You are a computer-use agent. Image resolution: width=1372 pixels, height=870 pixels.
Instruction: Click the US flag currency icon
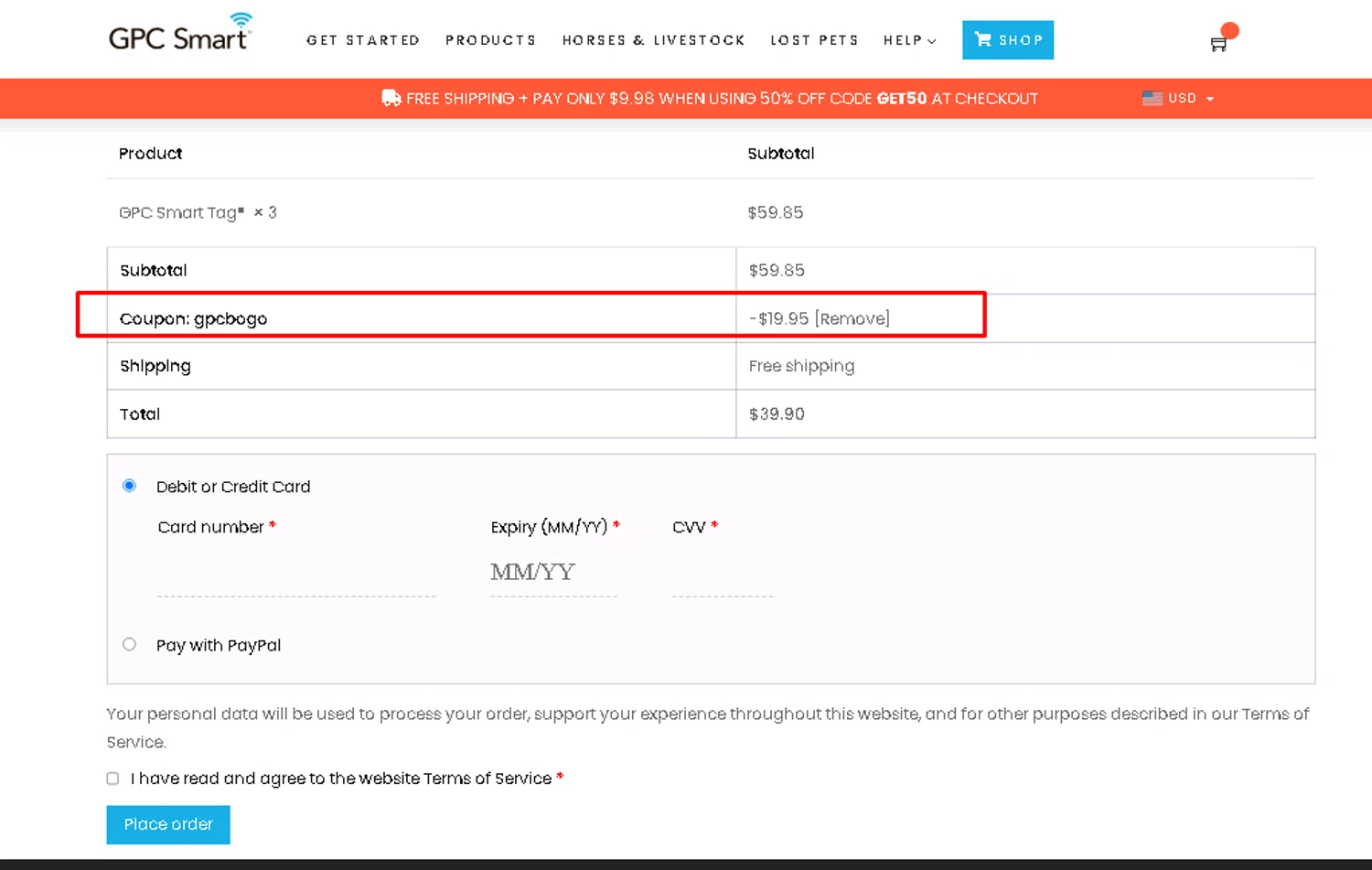coord(1152,98)
